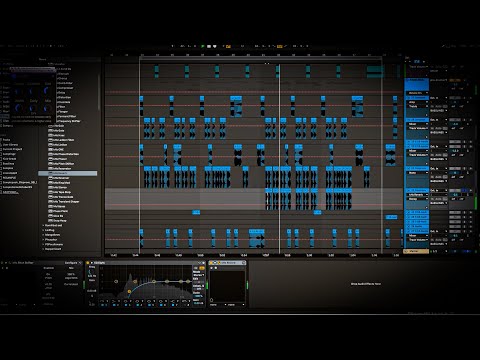Toggle the fourth blue band enable box in the EQ
The height and width of the screenshot is (360, 480).
(x=138, y=305)
